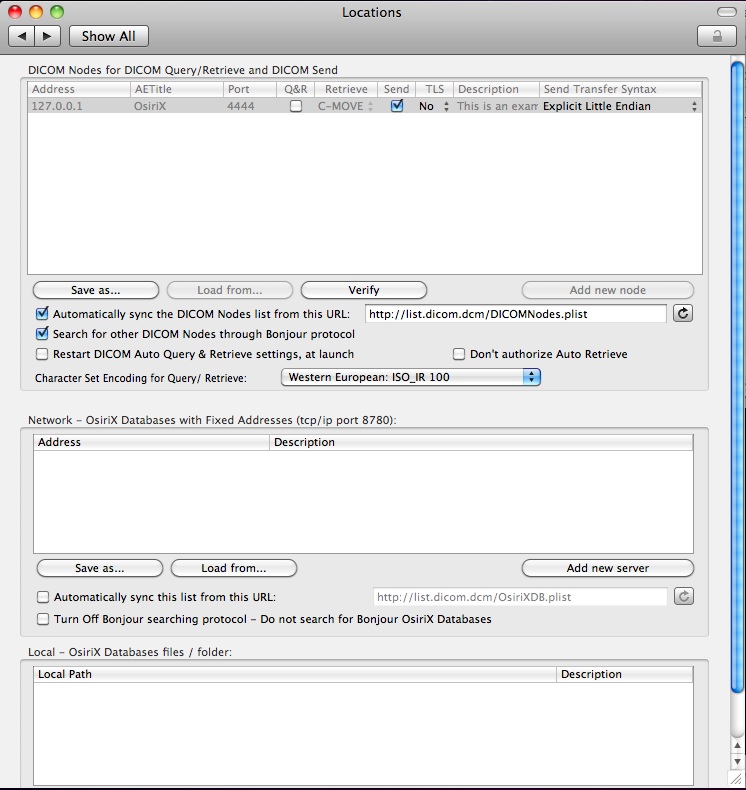Open Character Set Encoding dropdown

(411, 377)
